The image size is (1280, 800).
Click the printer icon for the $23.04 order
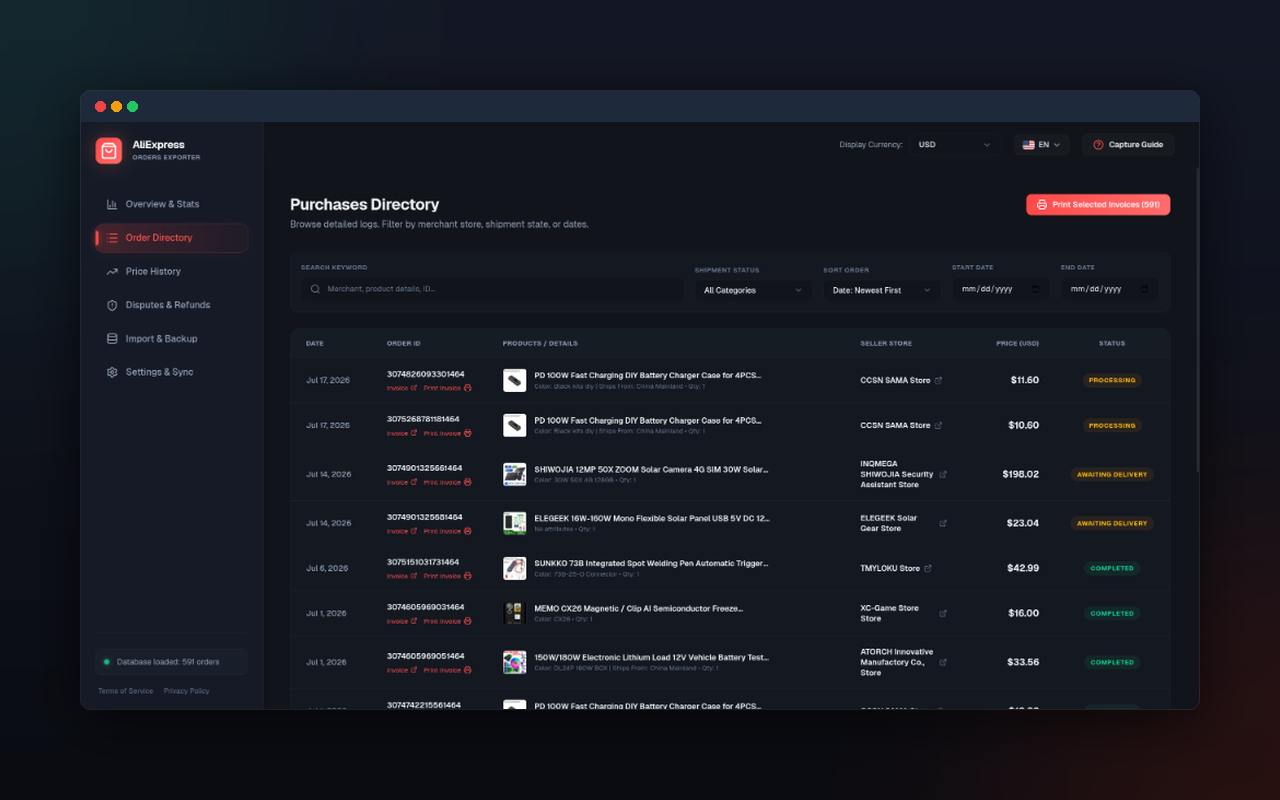click(467, 531)
